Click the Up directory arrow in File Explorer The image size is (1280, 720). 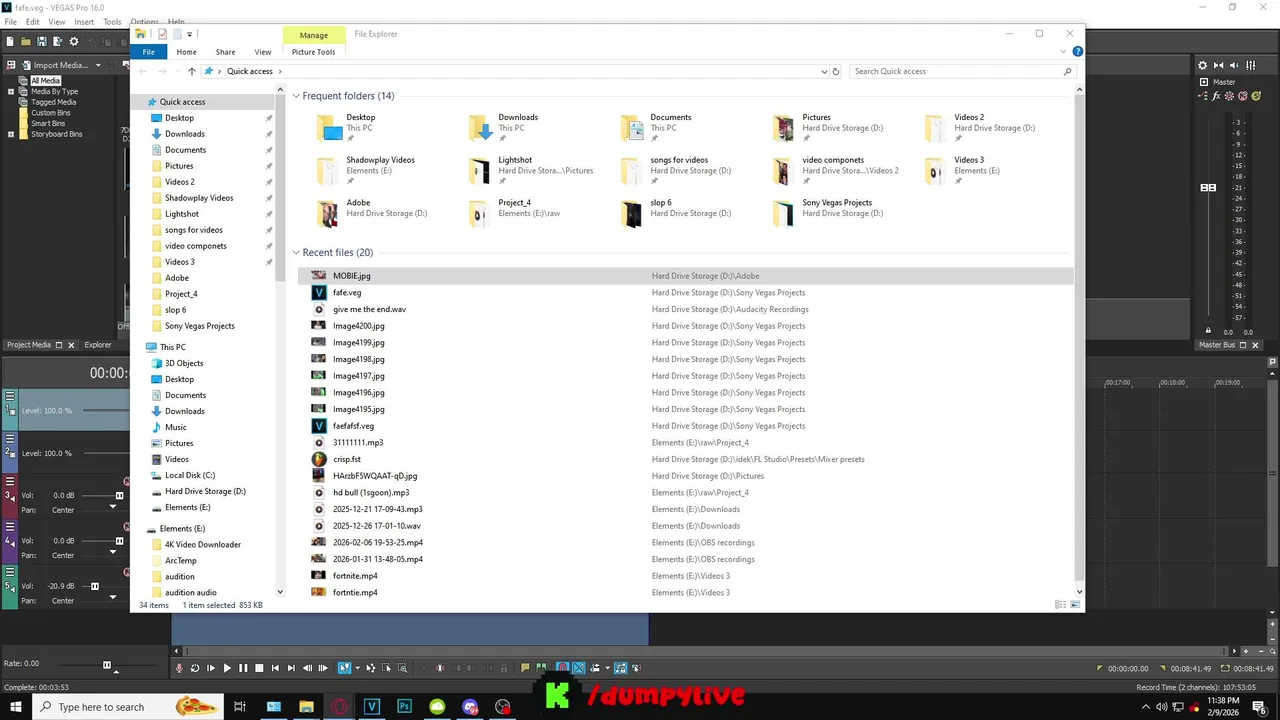[x=192, y=71]
